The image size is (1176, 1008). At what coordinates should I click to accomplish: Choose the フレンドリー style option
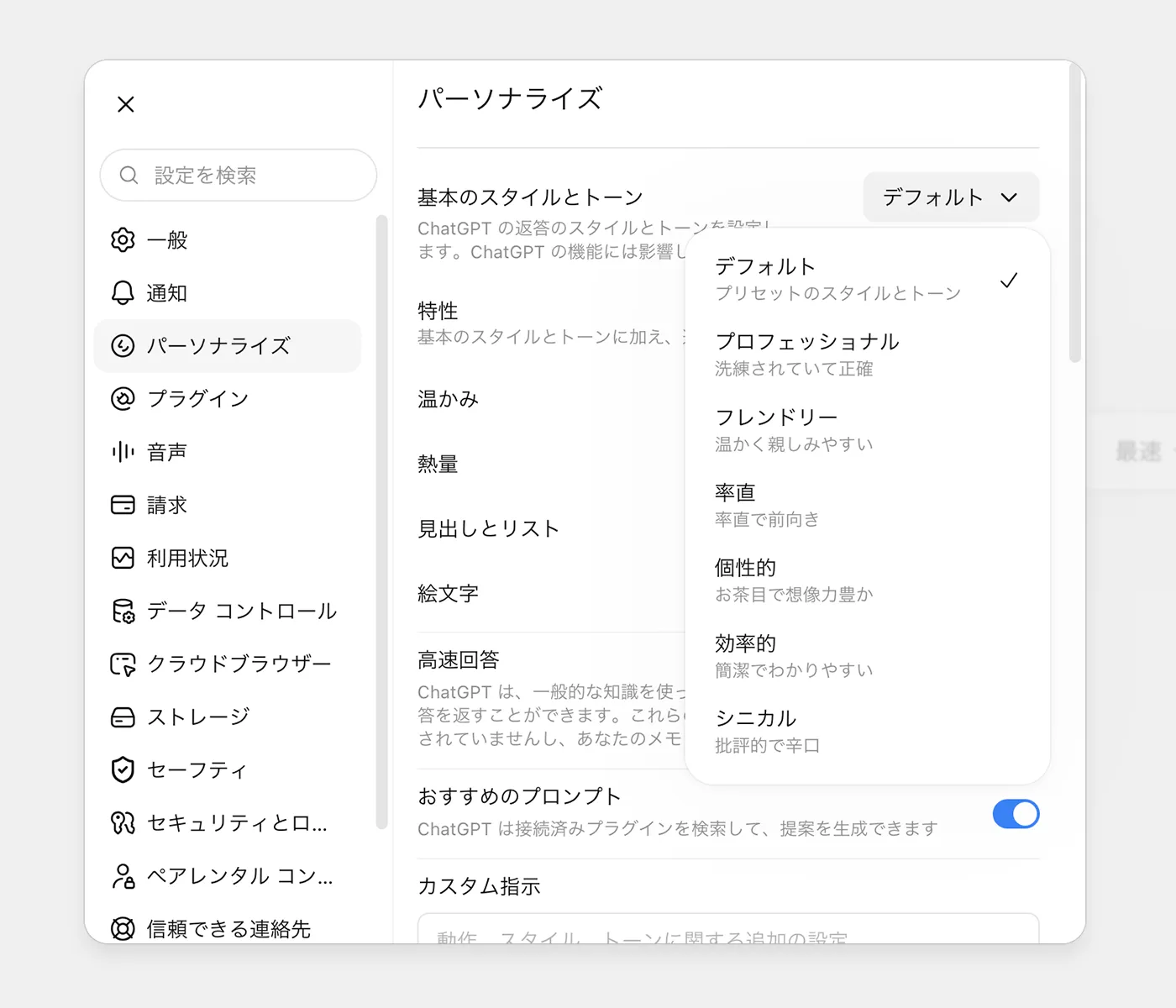tap(867, 429)
